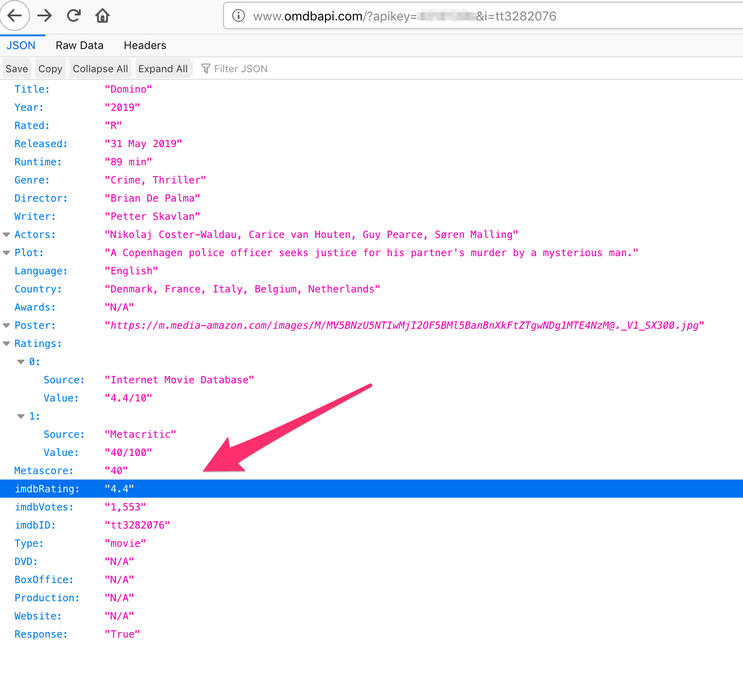The height and width of the screenshot is (673, 743).
Task: Click the Filter JSON search field
Action: coord(241,69)
